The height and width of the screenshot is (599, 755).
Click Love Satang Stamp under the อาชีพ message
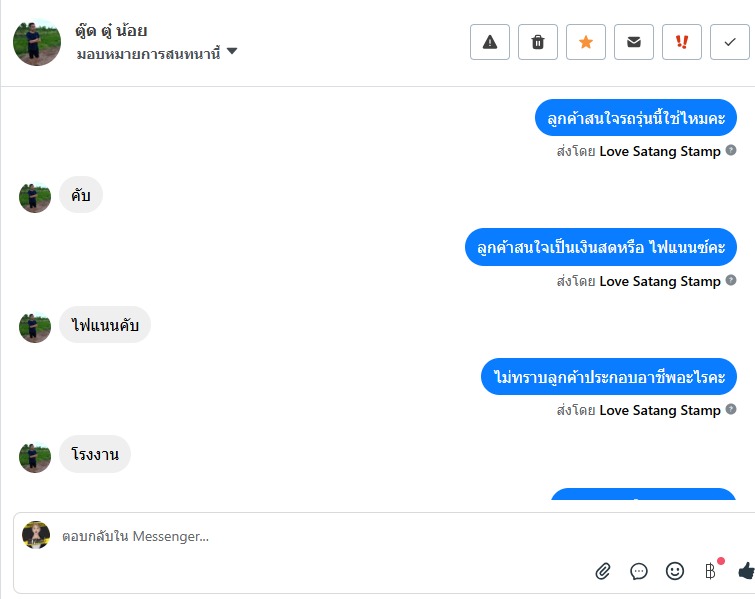(659, 410)
